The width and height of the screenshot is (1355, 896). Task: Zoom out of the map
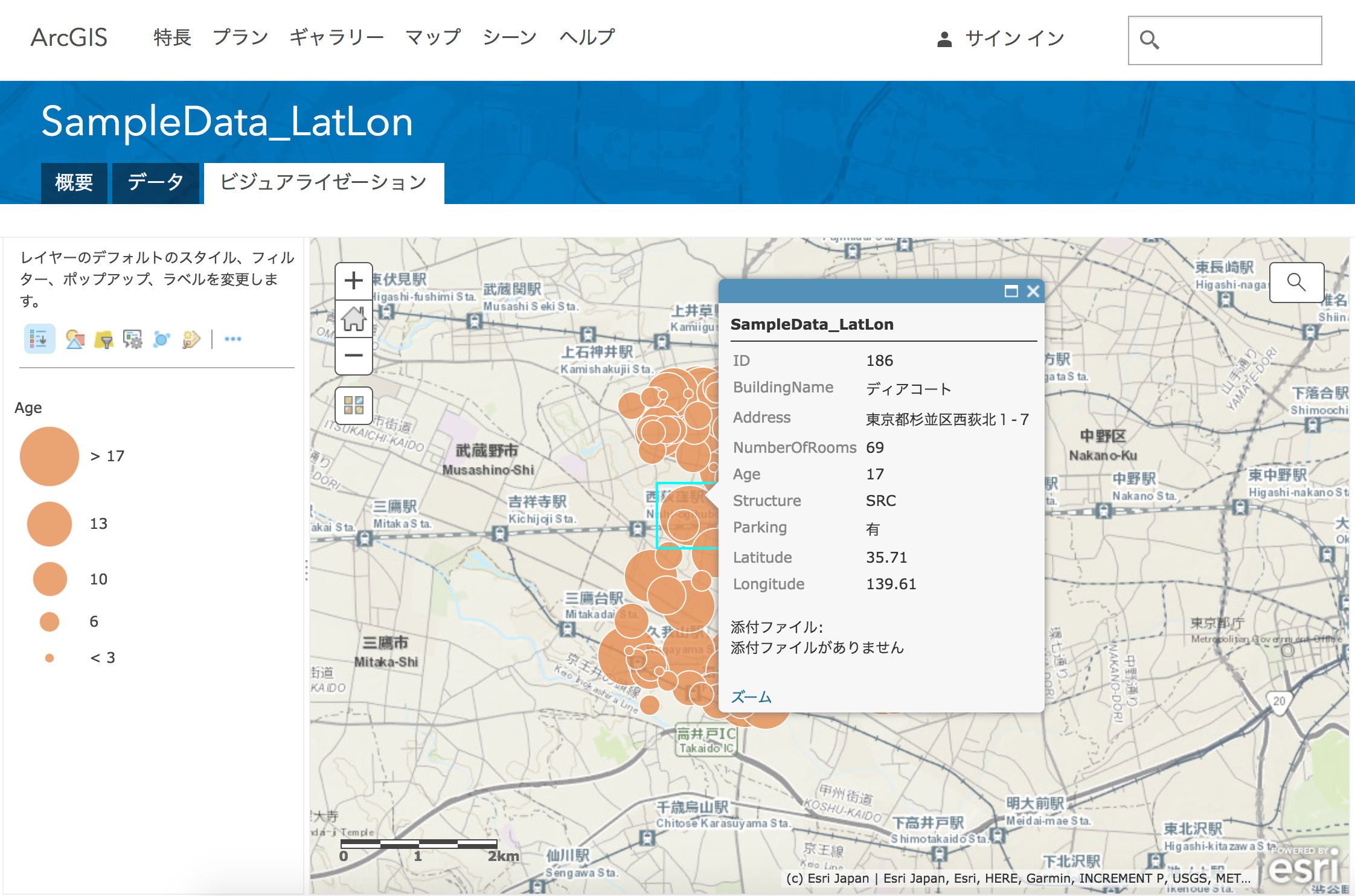click(354, 356)
